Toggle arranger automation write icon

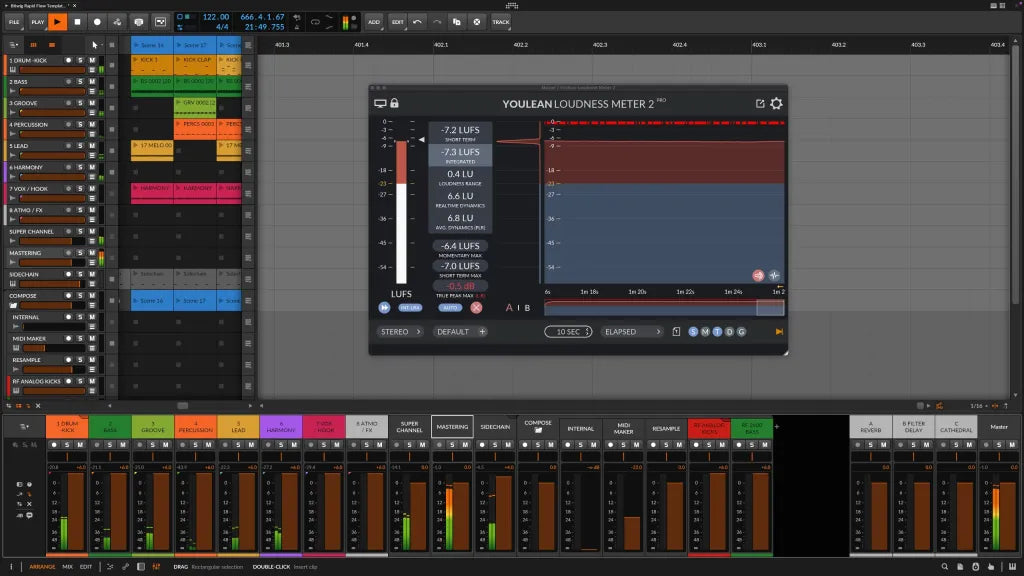tap(118, 22)
